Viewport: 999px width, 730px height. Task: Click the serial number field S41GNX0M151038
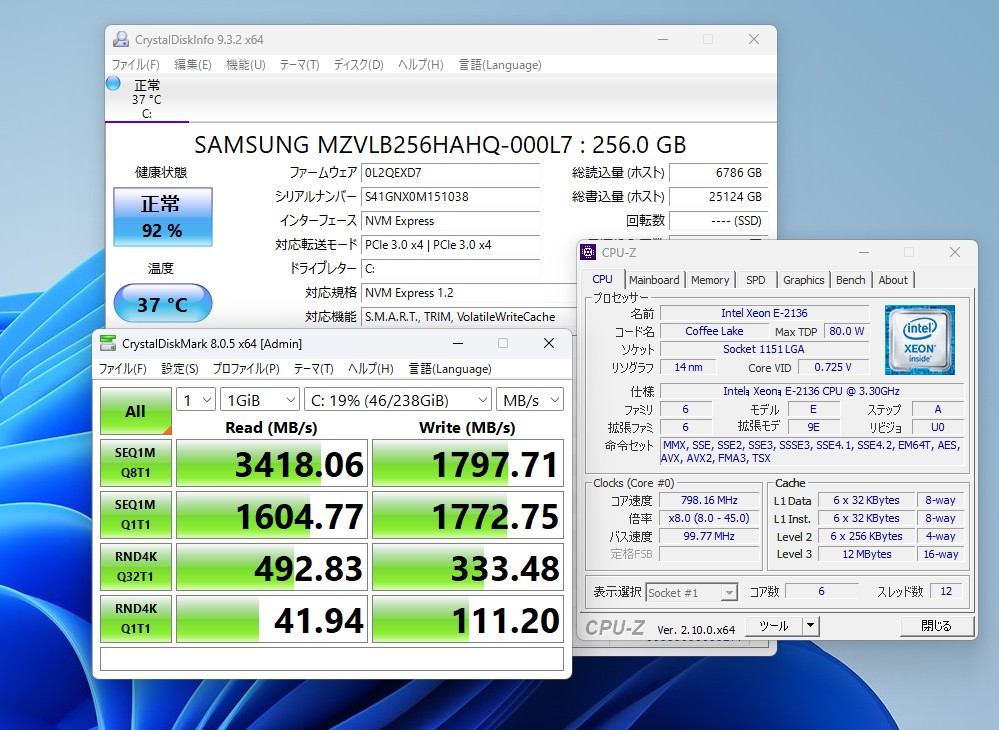pos(450,197)
